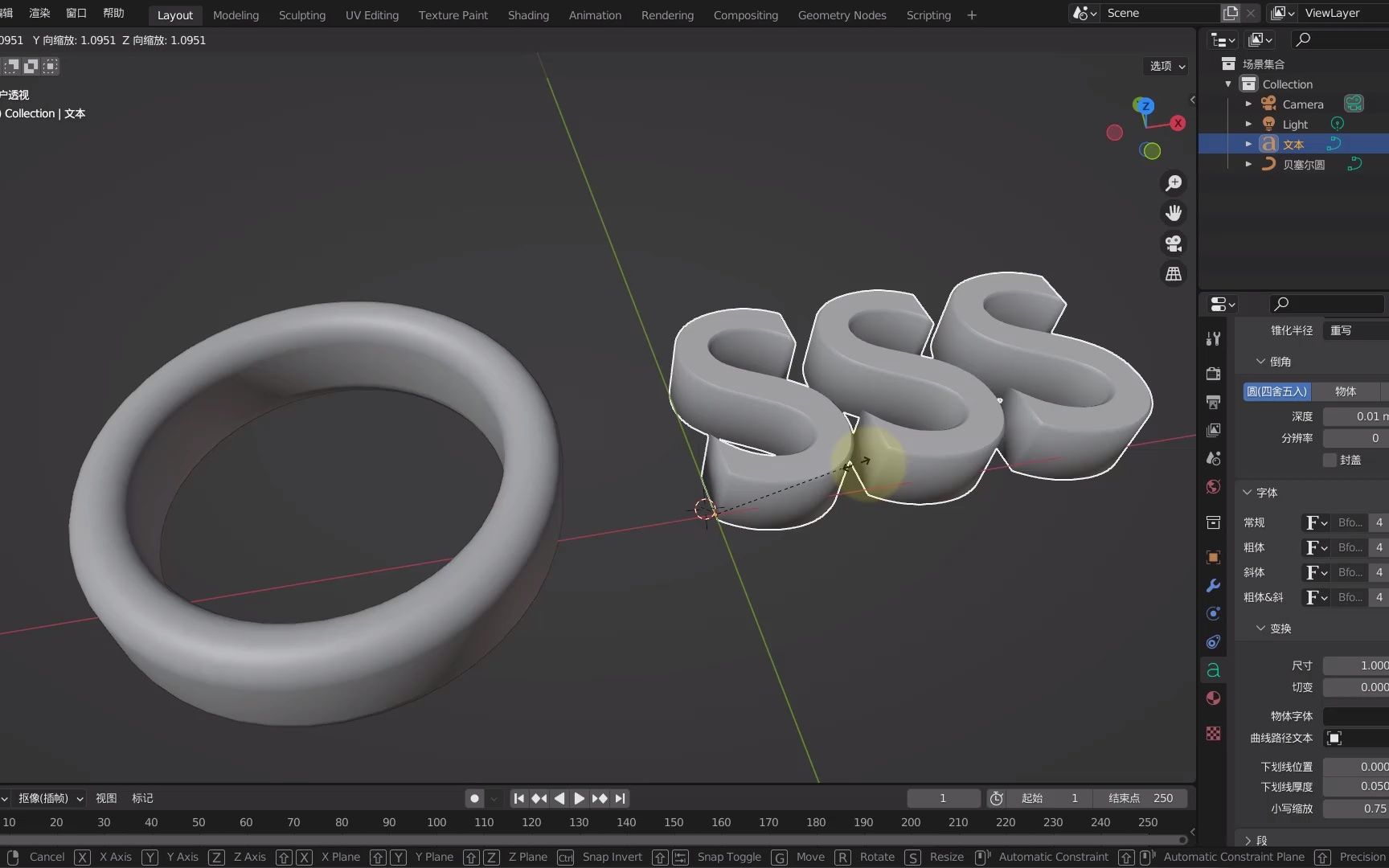The height and width of the screenshot is (868, 1389).
Task: Open the World properties tab
Action: pos(1213,486)
